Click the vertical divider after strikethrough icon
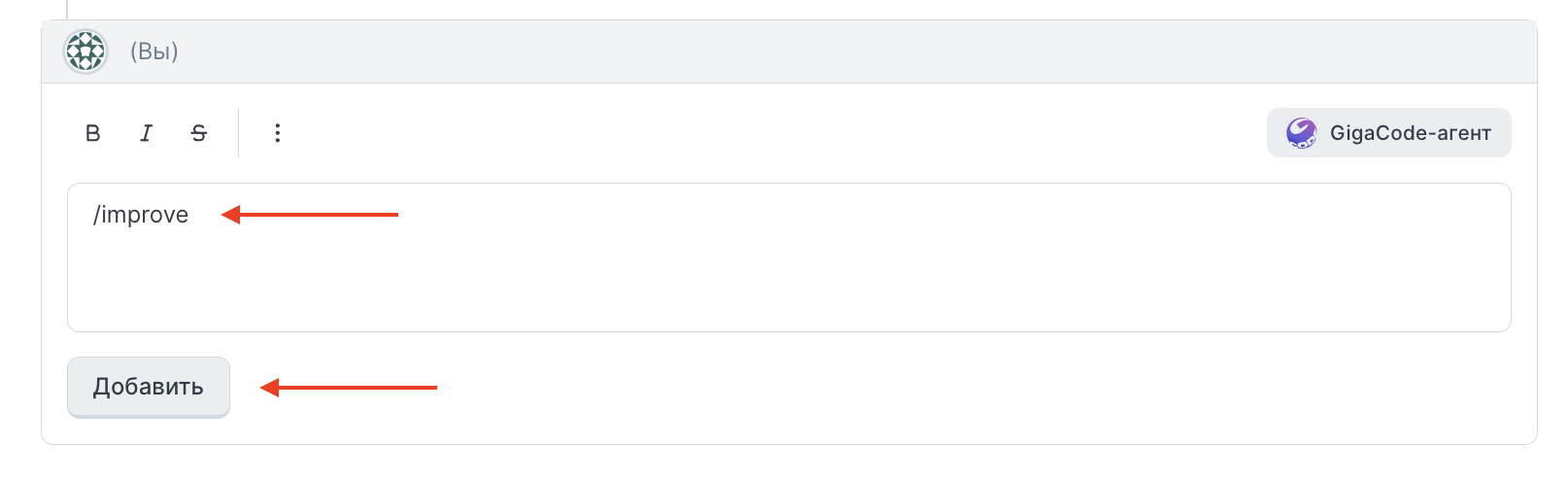Screen dimensions: 1568x480 tap(238, 133)
